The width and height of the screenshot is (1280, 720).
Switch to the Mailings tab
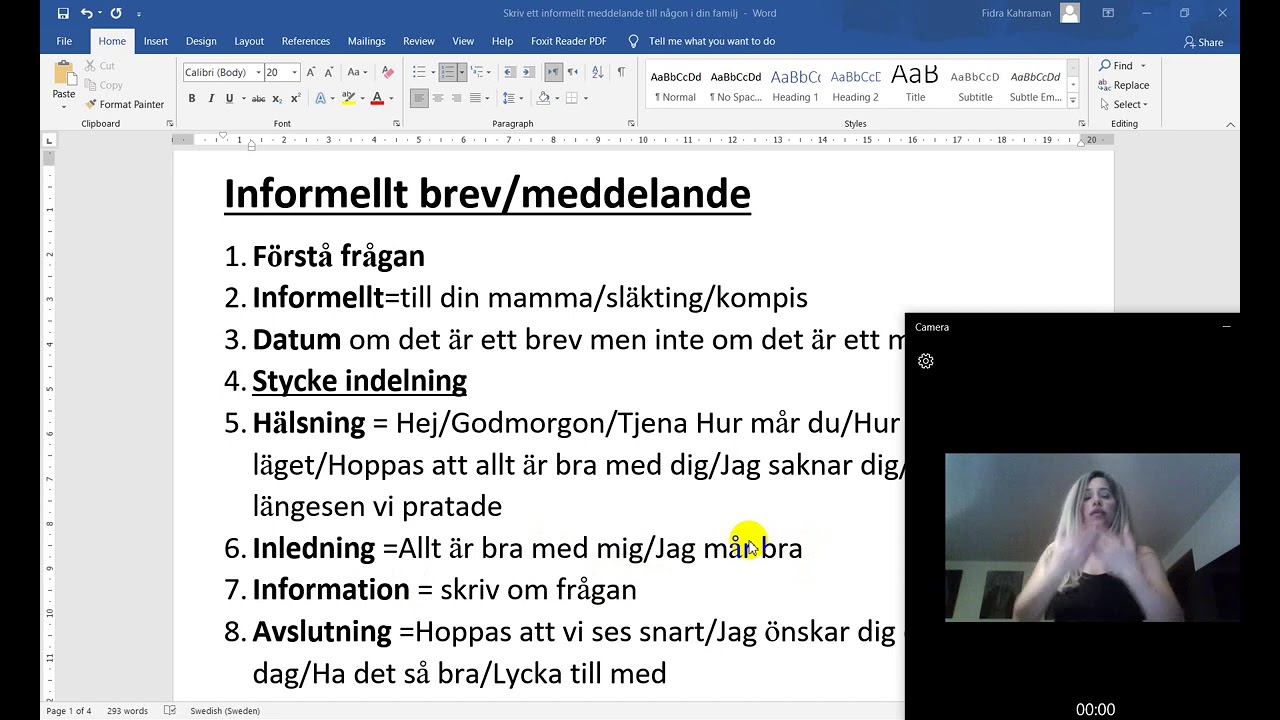(x=366, y=41)
